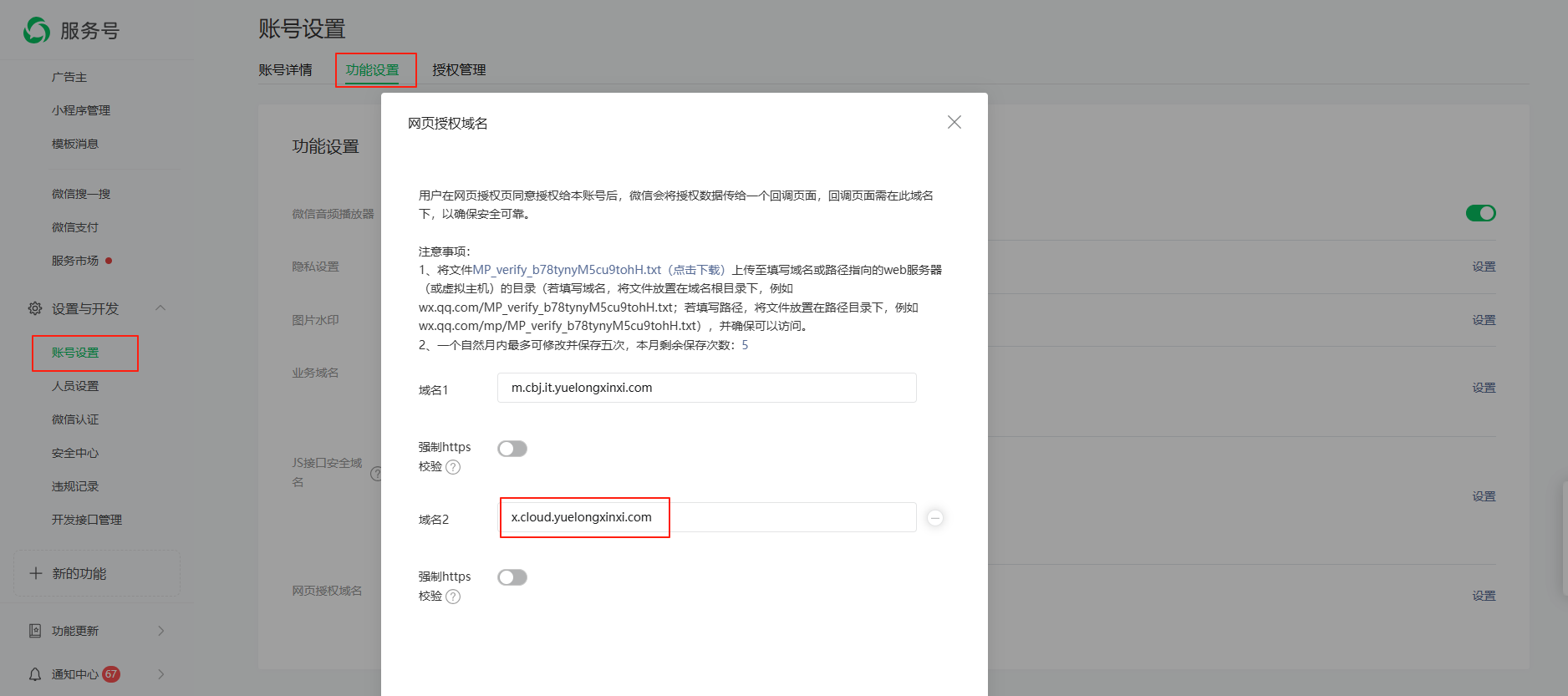Open the 67 notifications badge
This screenshot has width=1568, height=696.
111,674
